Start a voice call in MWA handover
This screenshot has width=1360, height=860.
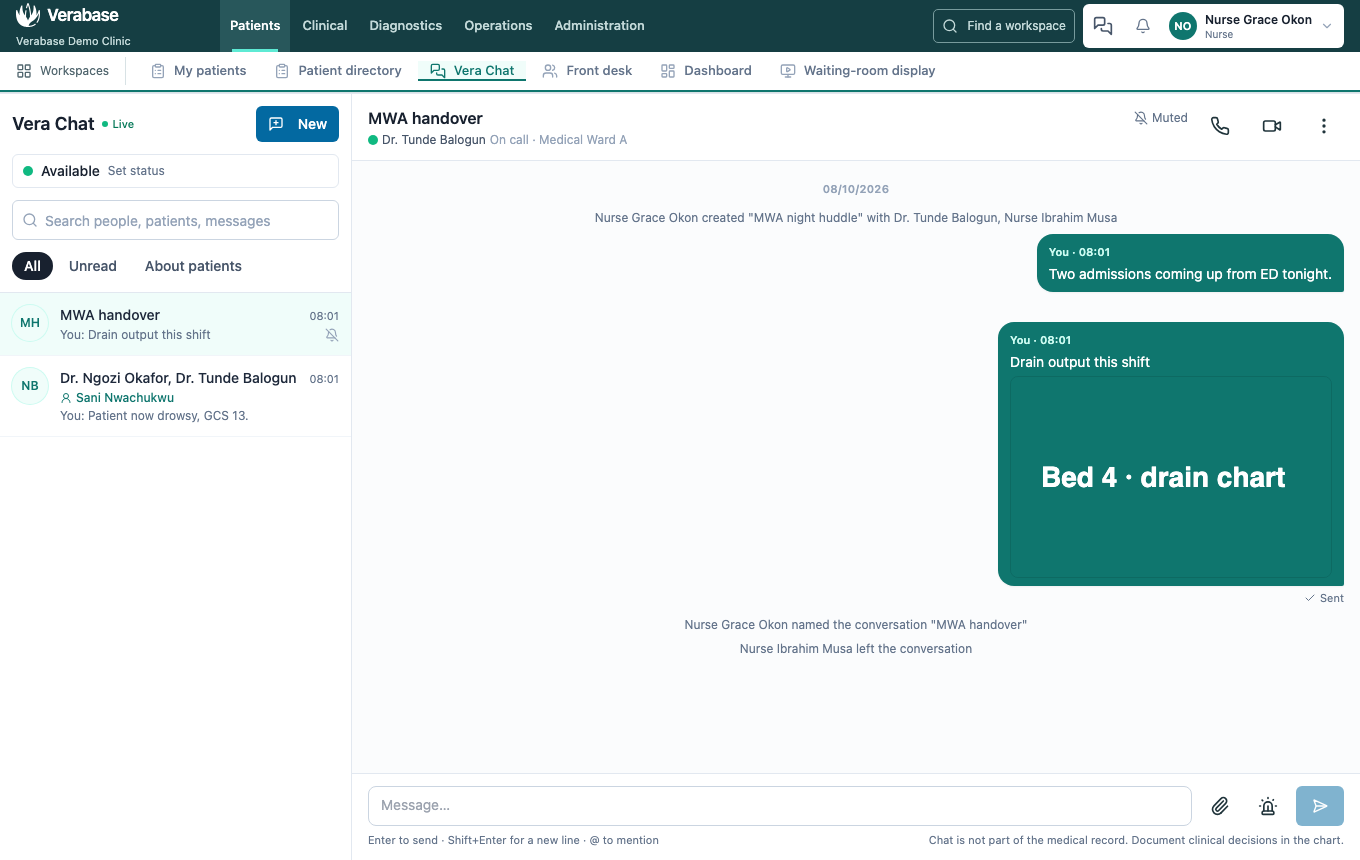point(1220,126)
